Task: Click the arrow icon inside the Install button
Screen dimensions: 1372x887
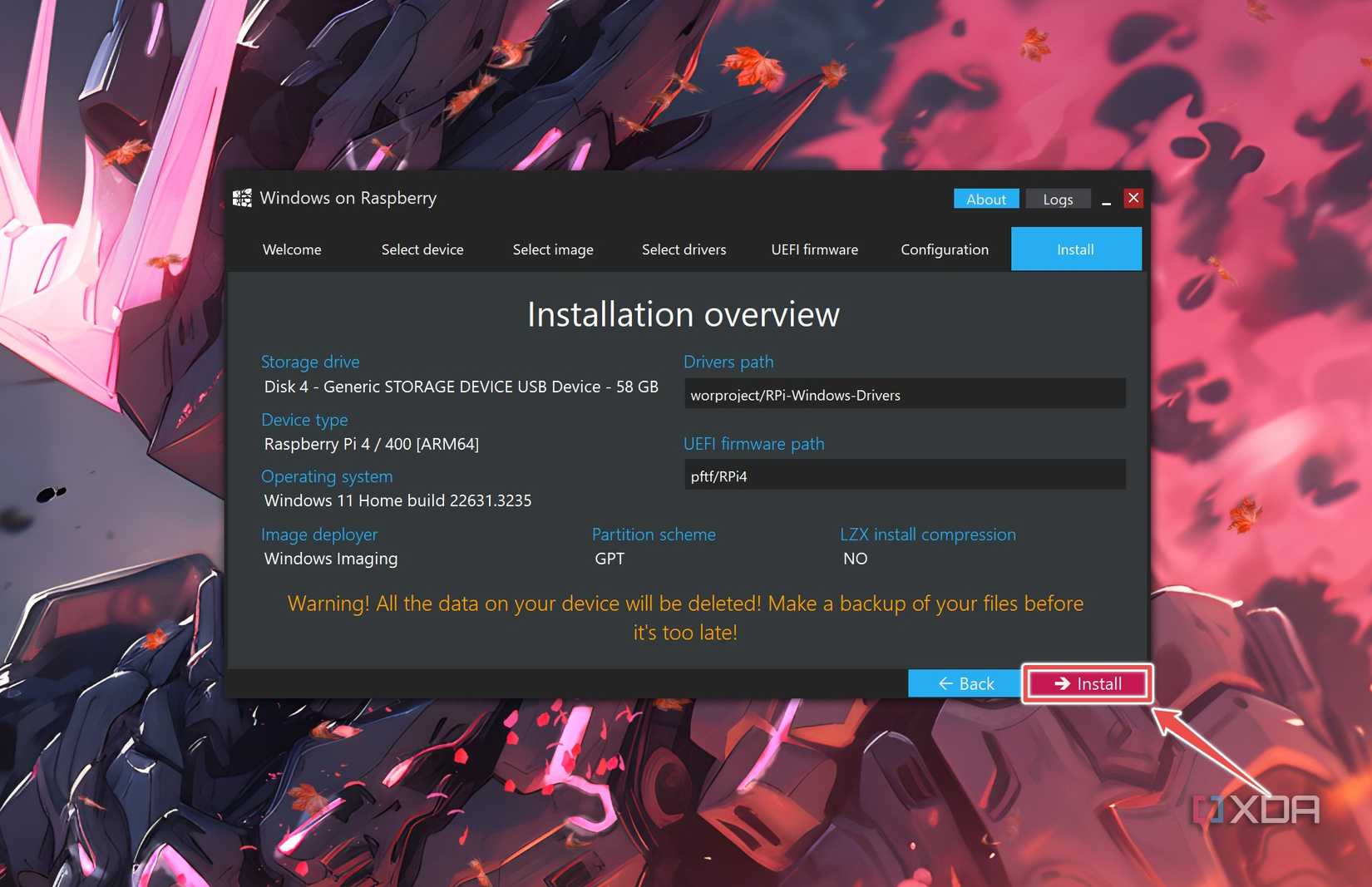Action: click(x=1061, y=683)
